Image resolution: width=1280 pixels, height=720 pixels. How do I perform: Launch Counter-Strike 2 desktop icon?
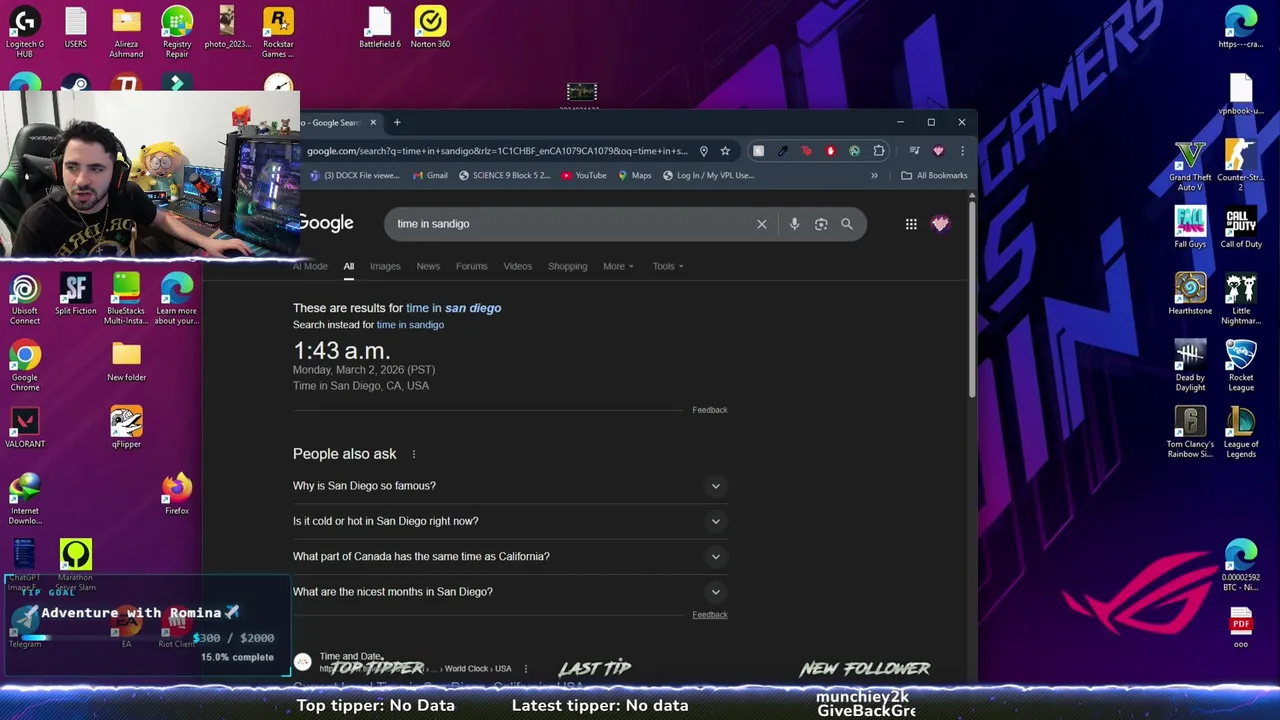[1241, 166]
